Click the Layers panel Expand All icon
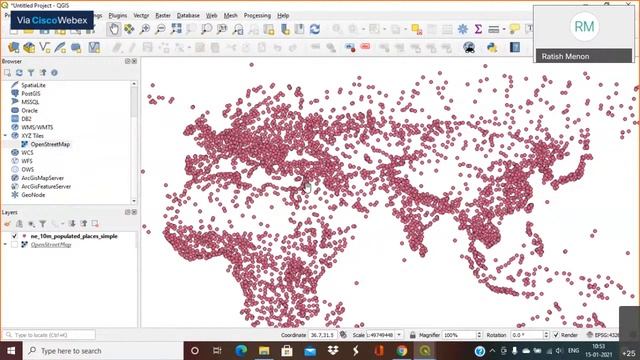The width and height of the screenshot is (640, 360). [72, 224]
